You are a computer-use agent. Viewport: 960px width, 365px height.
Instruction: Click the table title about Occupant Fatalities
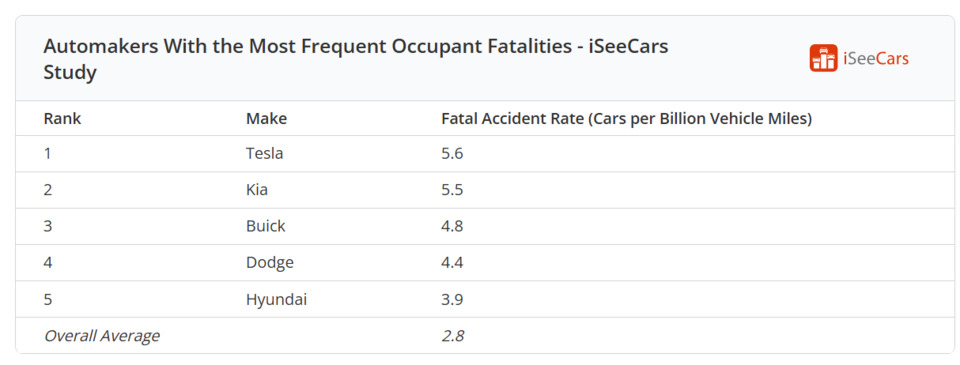pyautogui.click(x=355, y=59)
